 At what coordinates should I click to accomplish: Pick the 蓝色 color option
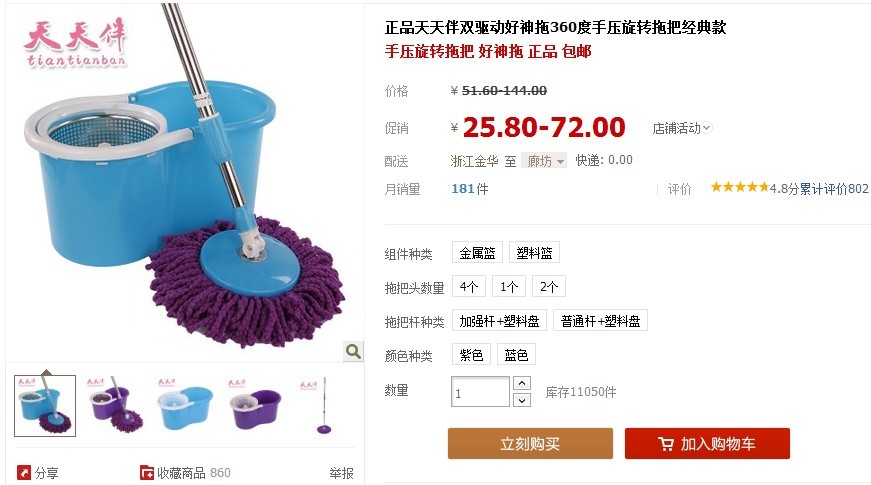516,354
